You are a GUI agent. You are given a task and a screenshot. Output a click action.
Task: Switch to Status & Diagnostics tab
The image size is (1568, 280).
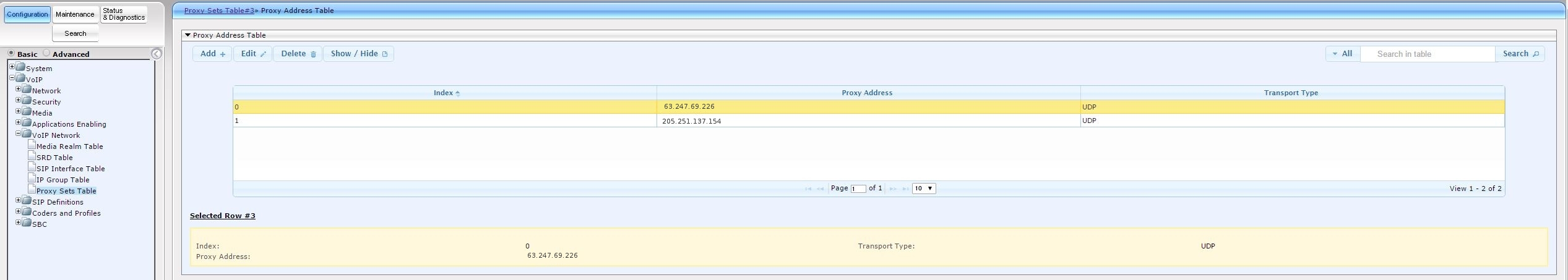124,14
